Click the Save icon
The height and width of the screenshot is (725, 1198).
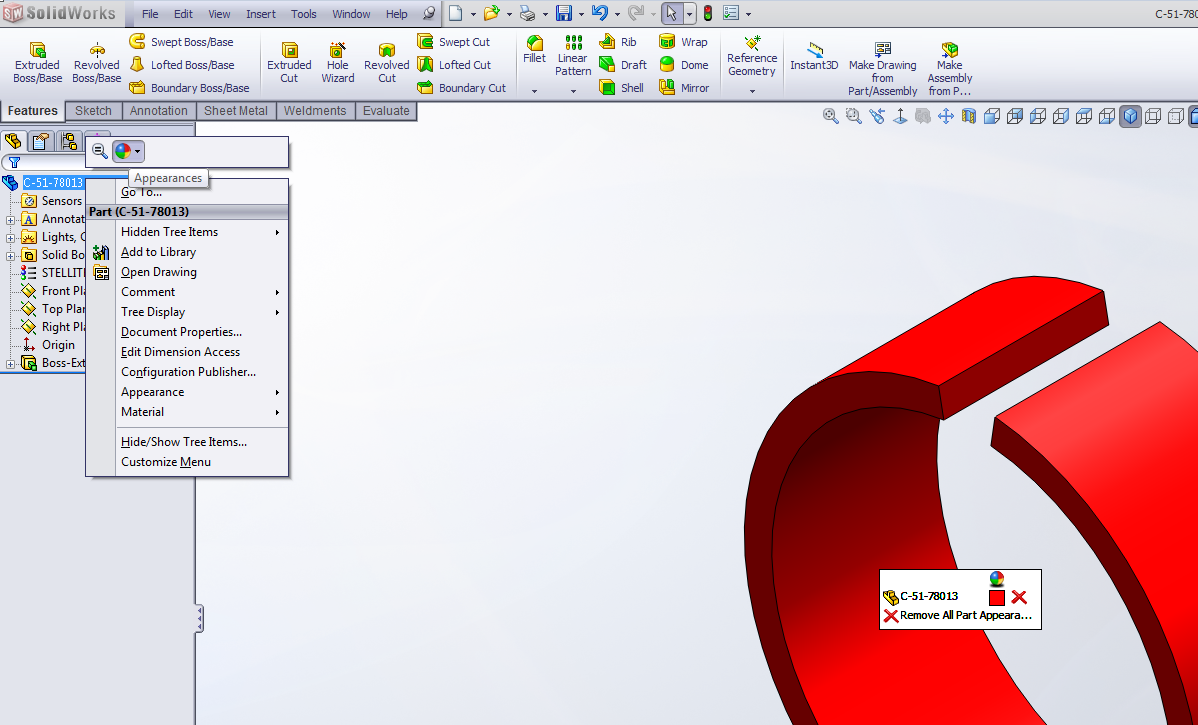click(x=564, y=13)
